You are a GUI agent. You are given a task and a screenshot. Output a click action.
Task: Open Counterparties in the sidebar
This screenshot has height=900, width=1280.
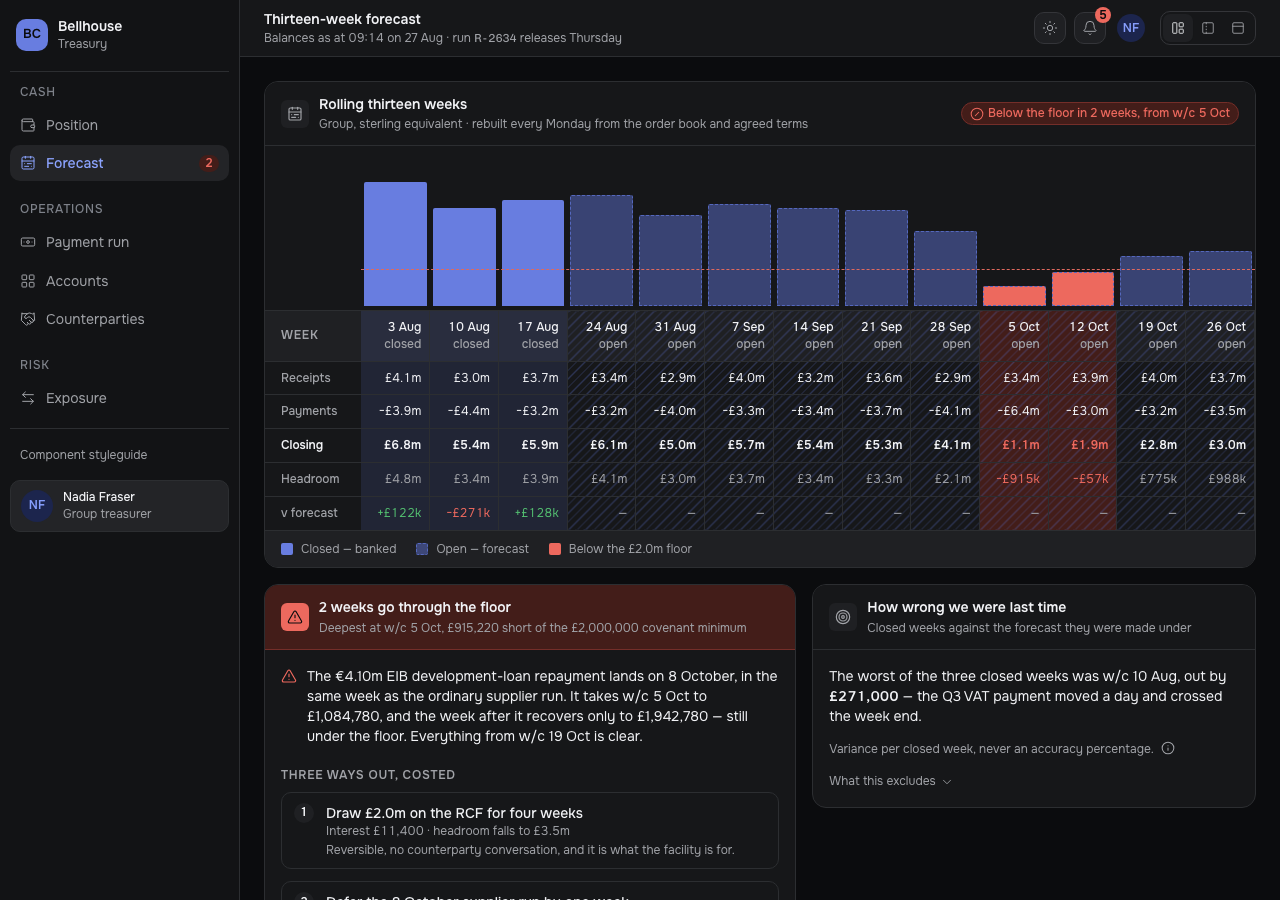119,319
